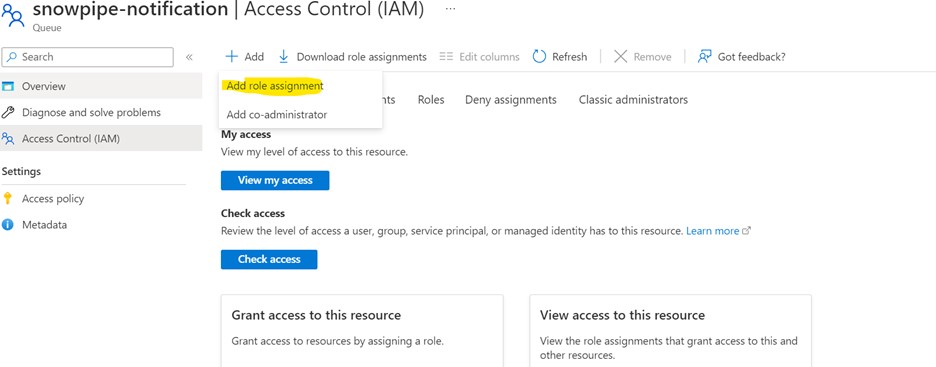
Task: Switch to the Roles tab
Action: point(431,100)
